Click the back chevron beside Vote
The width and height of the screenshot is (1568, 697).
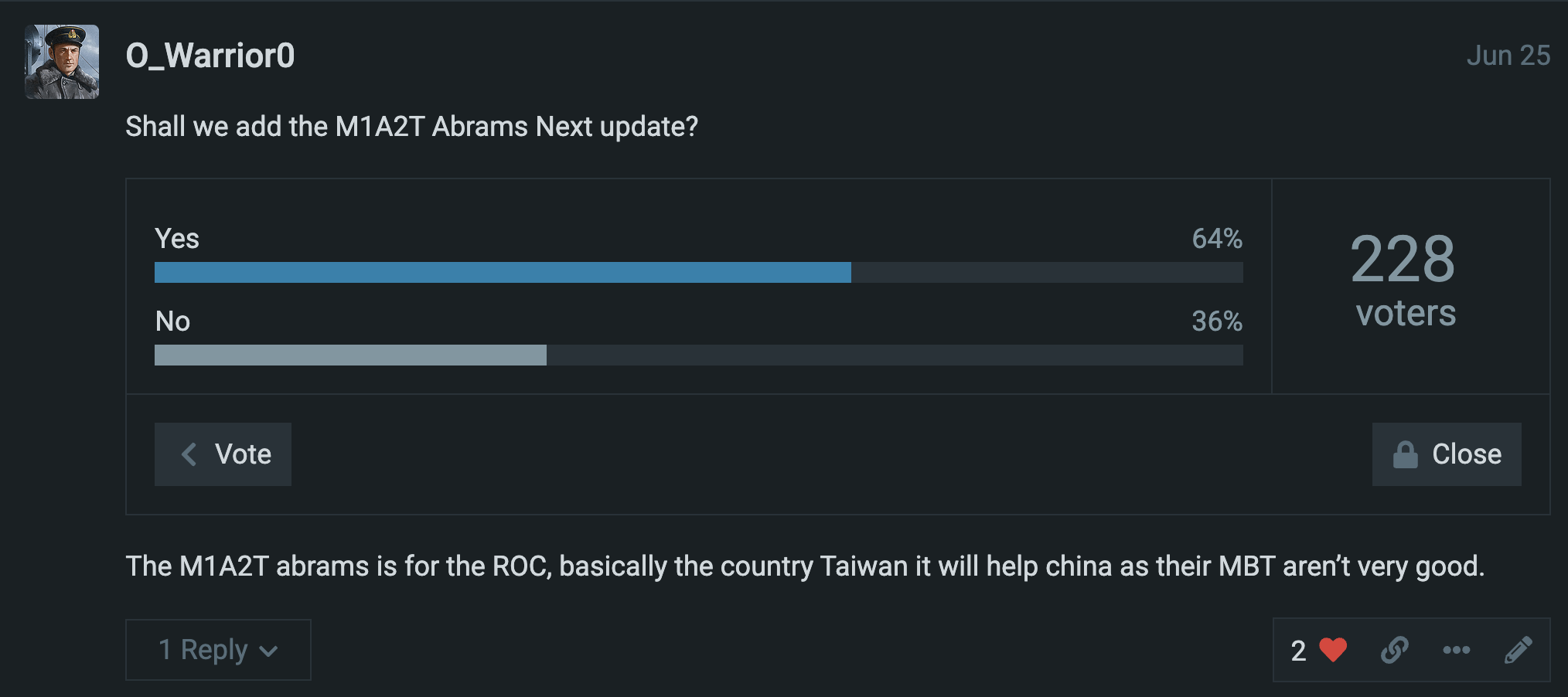coord(189,454)
